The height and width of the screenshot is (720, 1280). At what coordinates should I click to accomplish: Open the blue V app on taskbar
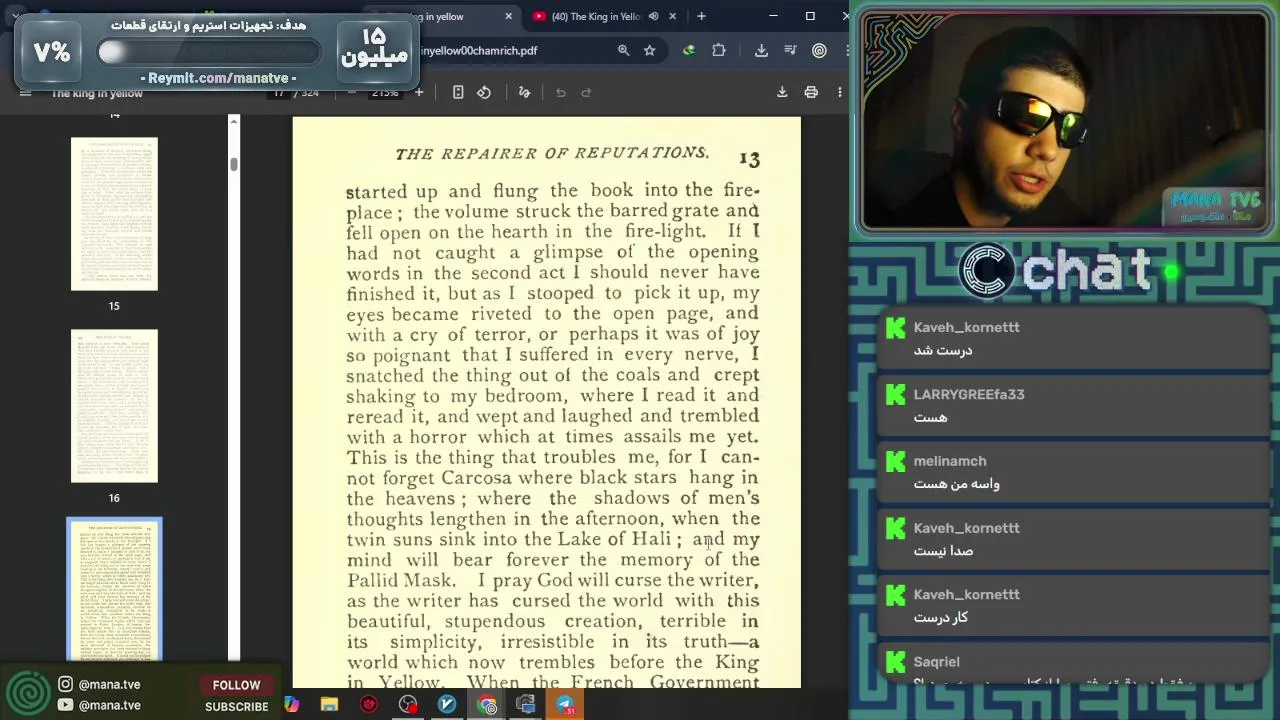point(447,704)
